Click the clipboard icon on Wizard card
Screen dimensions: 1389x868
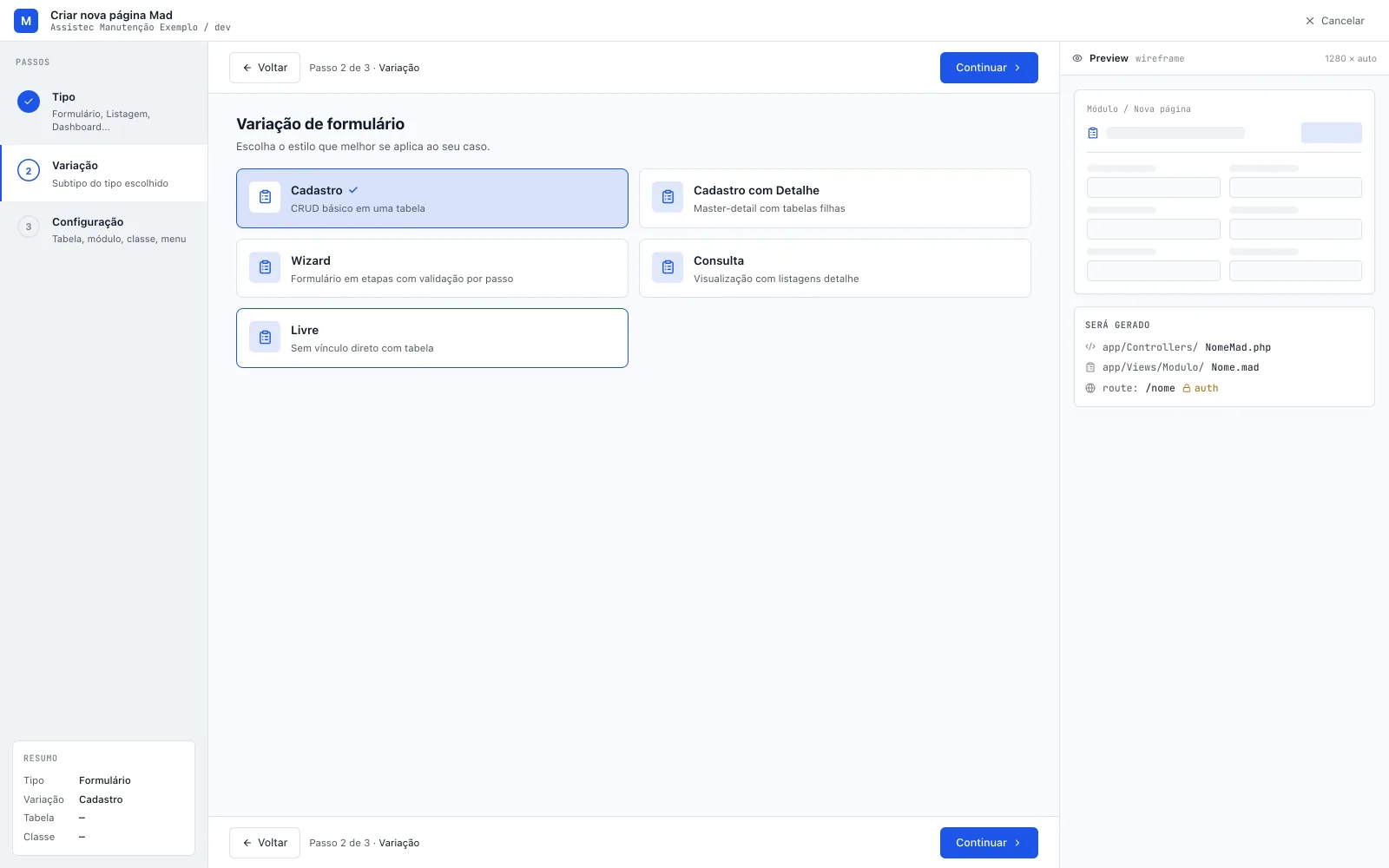click(x=265, y=267)
